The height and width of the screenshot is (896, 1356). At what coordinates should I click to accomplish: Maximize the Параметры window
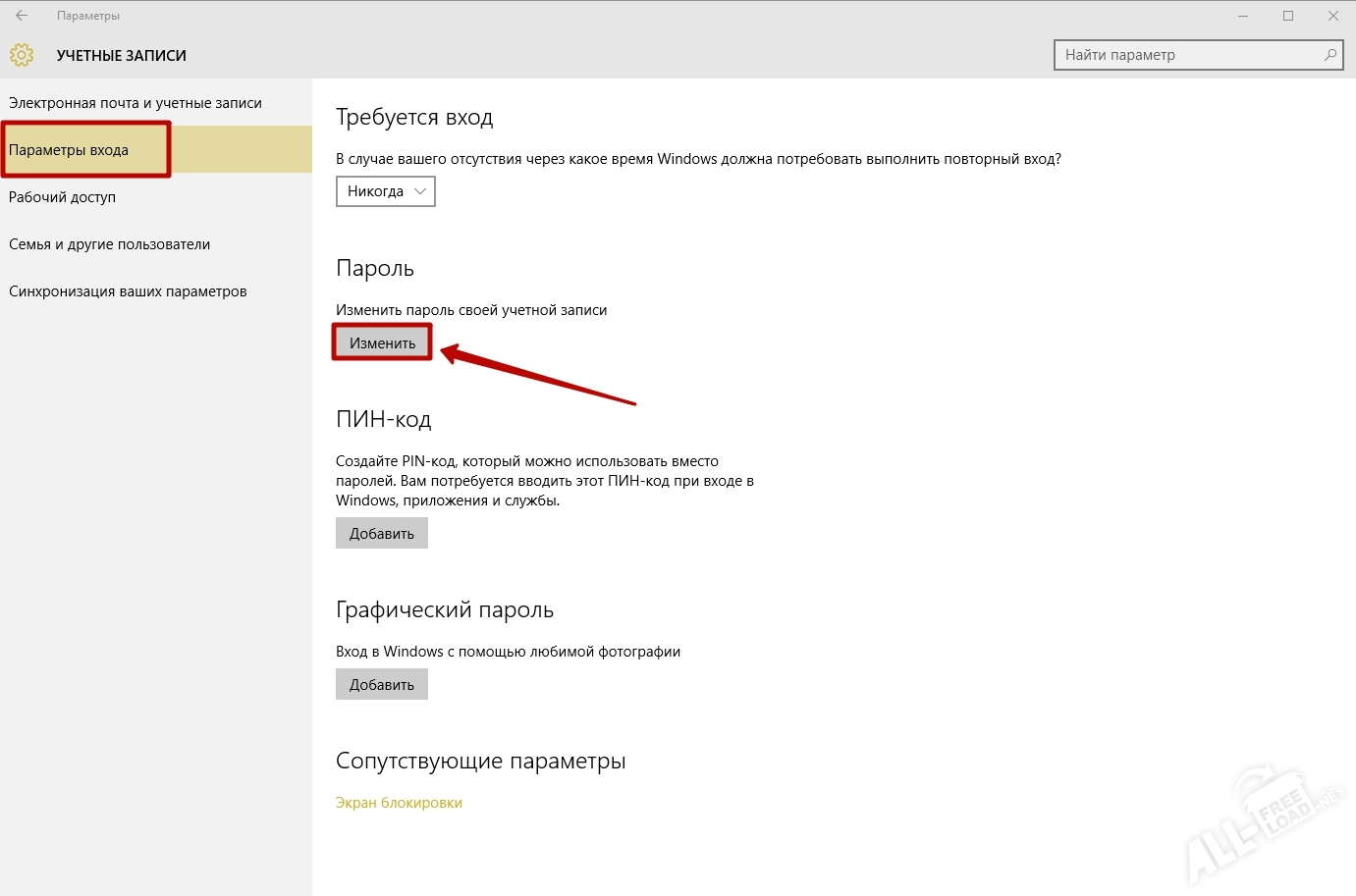point(1288,16)
